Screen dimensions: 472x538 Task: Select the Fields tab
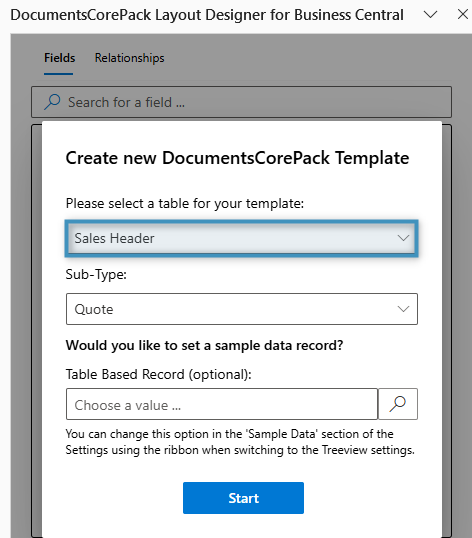pyautogui.click(x=59, y=58)
